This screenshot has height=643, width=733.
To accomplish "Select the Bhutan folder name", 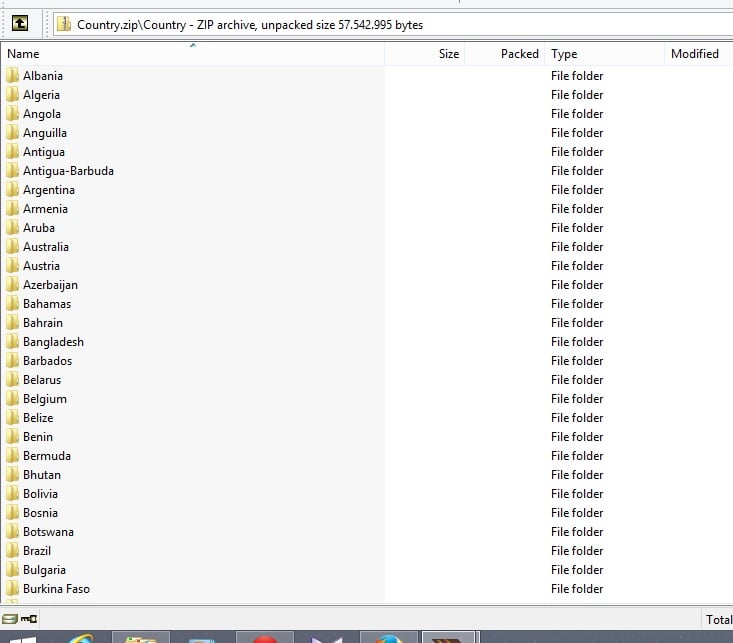I will (x=42, y=475).
